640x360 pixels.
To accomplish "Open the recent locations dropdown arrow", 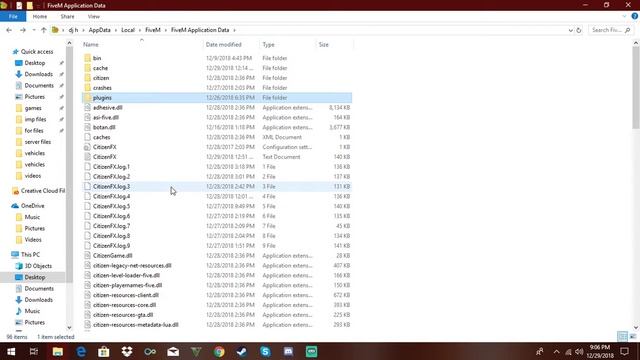I will point(34,30).
